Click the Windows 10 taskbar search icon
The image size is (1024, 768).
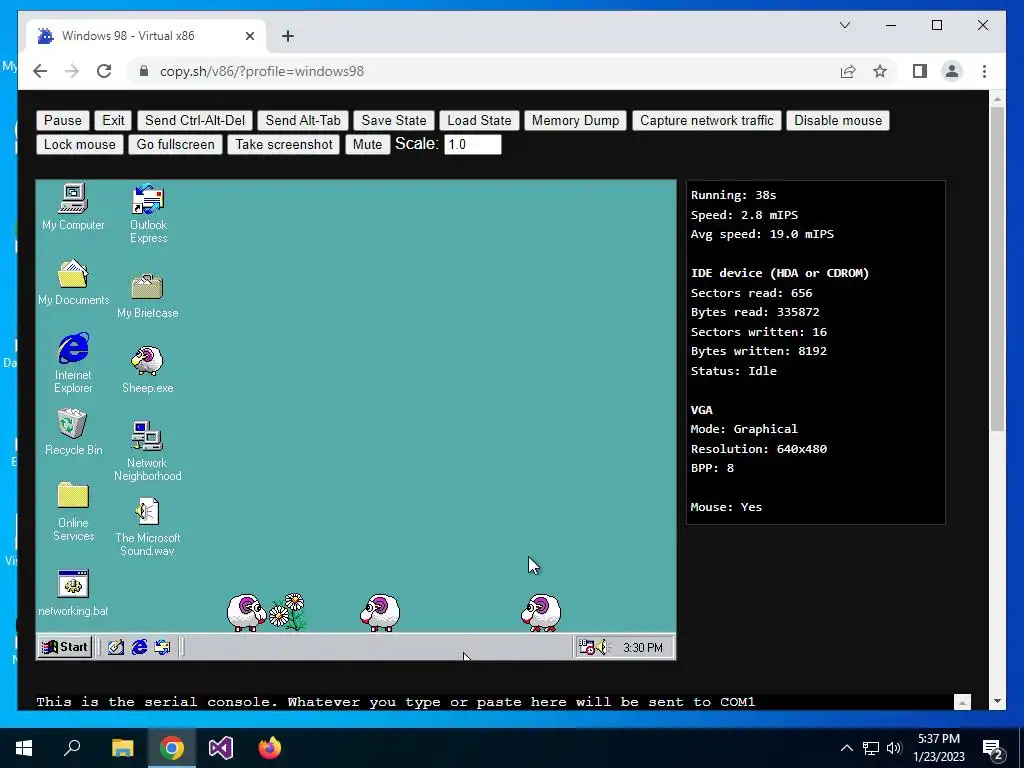tap(72, 748)
